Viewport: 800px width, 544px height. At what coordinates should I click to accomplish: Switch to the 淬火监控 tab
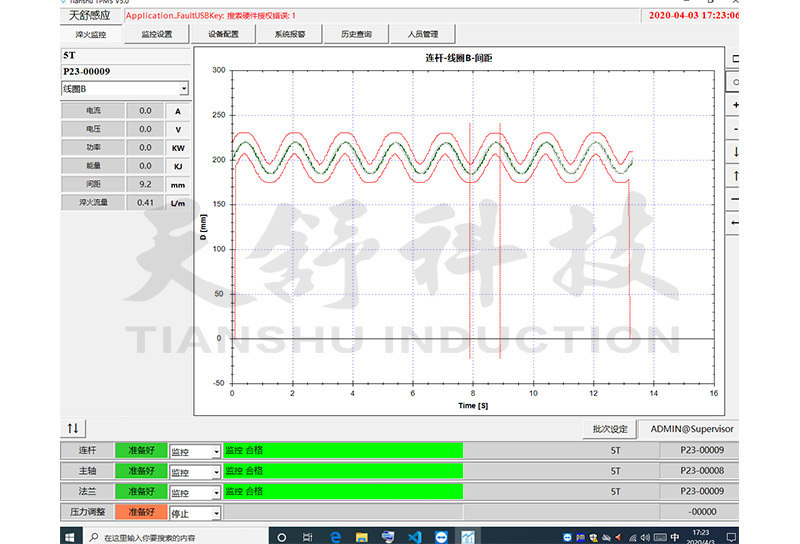pos(91,34)
